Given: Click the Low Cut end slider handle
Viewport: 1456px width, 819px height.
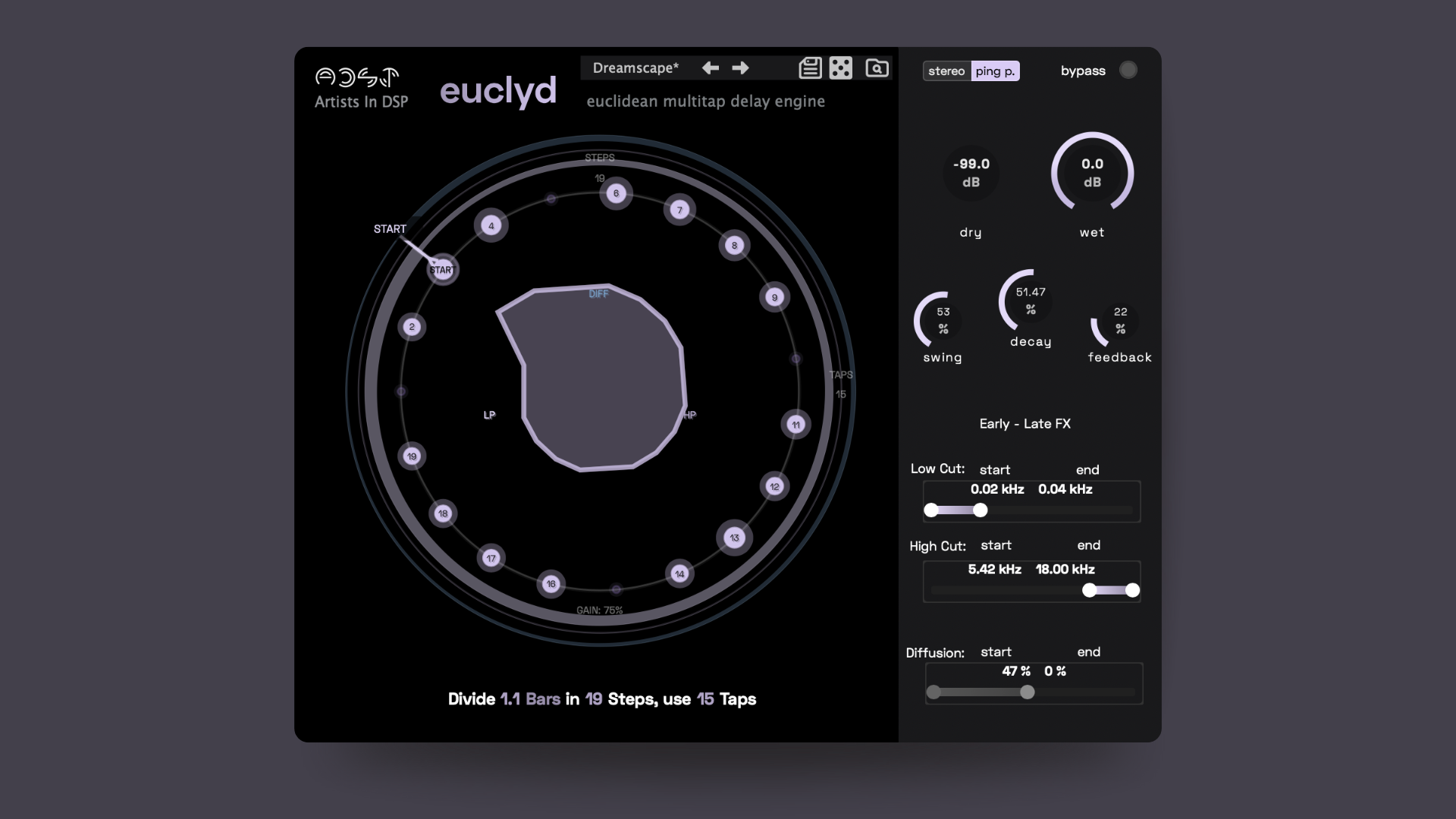Looking at the screenshot, I should 980,510.
